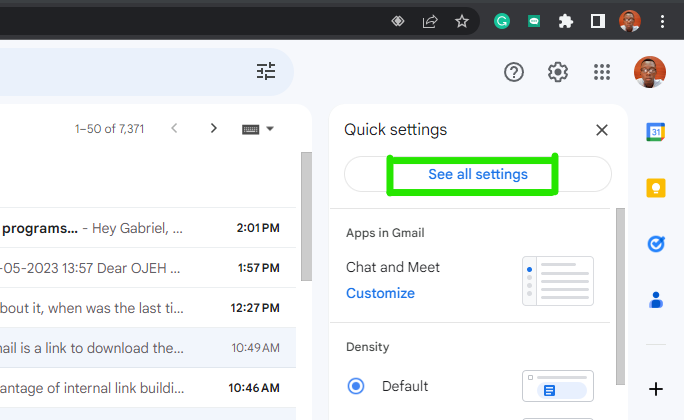The width and height of the screenshot is (684, 420).
Task: Select the Default density radio button
Action: [x=356, y=386]
